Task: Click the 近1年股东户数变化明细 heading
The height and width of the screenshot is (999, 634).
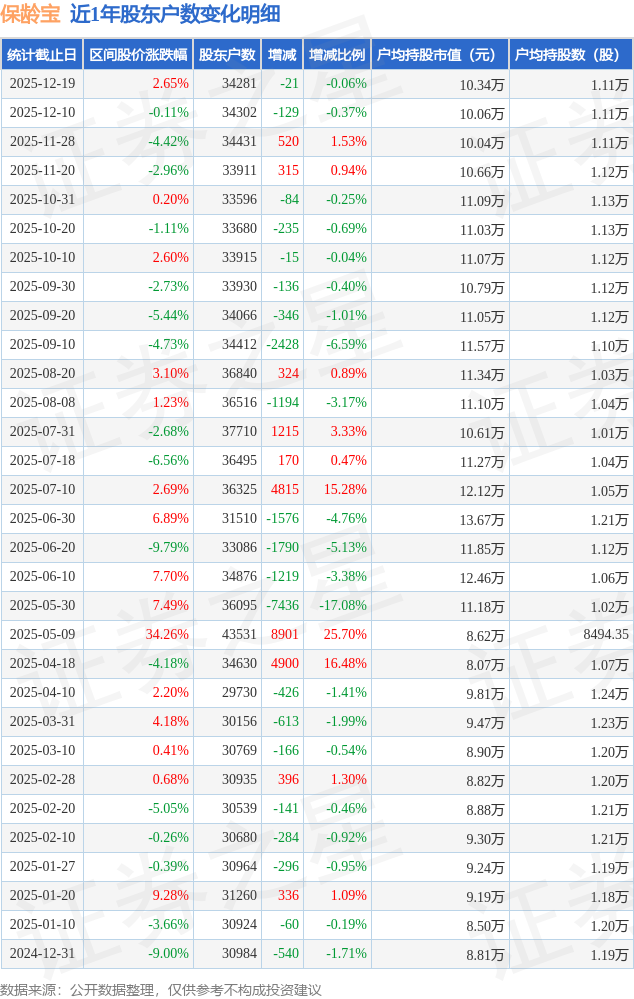Action: pos(175,14)
